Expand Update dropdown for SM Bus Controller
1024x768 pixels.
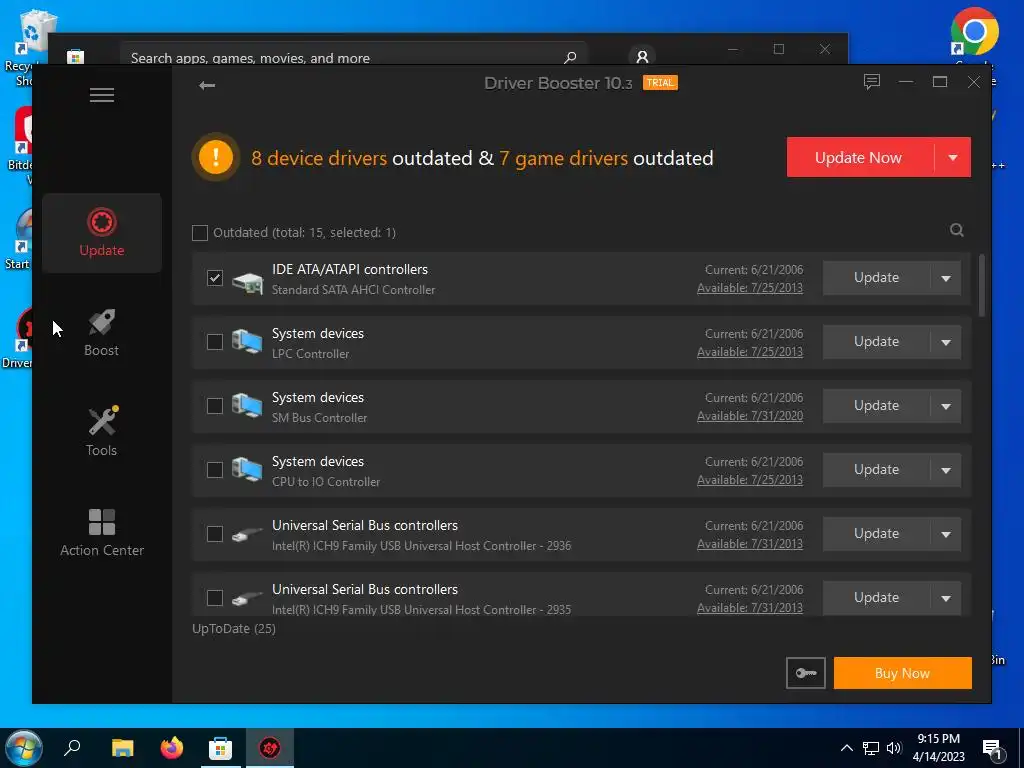point(946,406)
